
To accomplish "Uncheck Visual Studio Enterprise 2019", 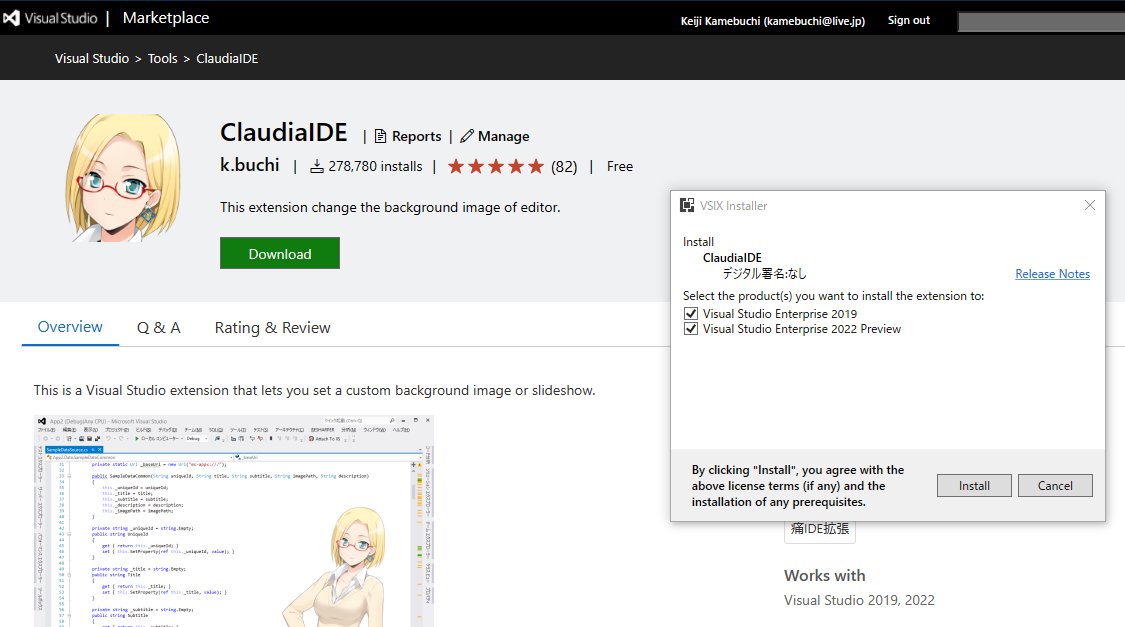I will [x=691, y=314].
